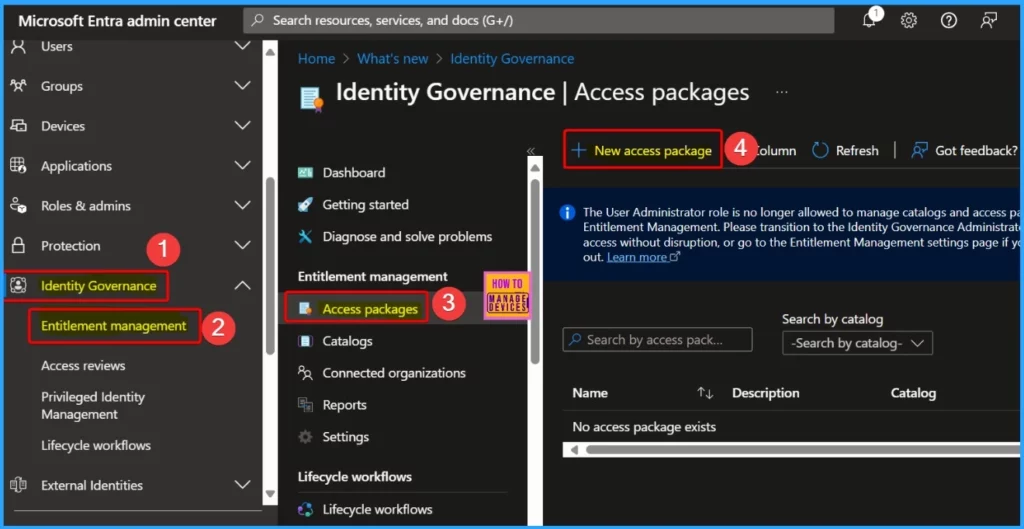Open the settings gear icon
1024x529 pixels.
coord(908,21)
